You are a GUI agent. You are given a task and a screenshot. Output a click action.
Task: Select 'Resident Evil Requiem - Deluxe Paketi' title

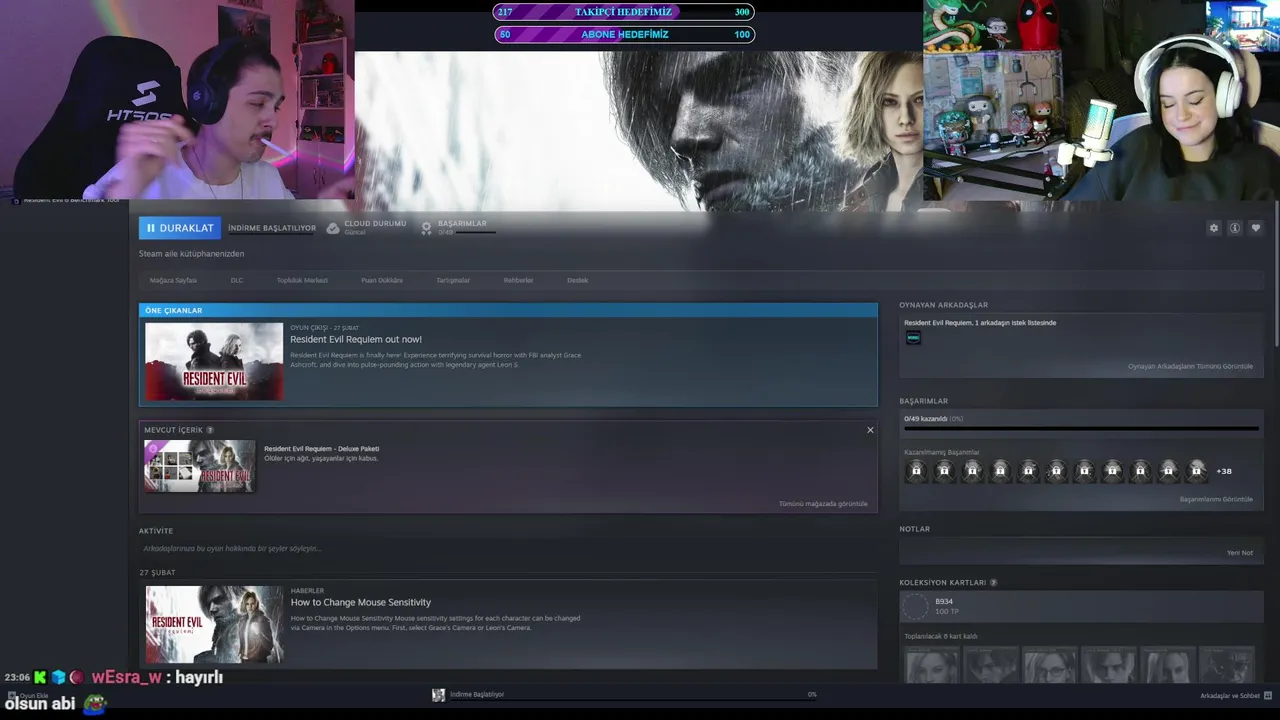[321, 449]
